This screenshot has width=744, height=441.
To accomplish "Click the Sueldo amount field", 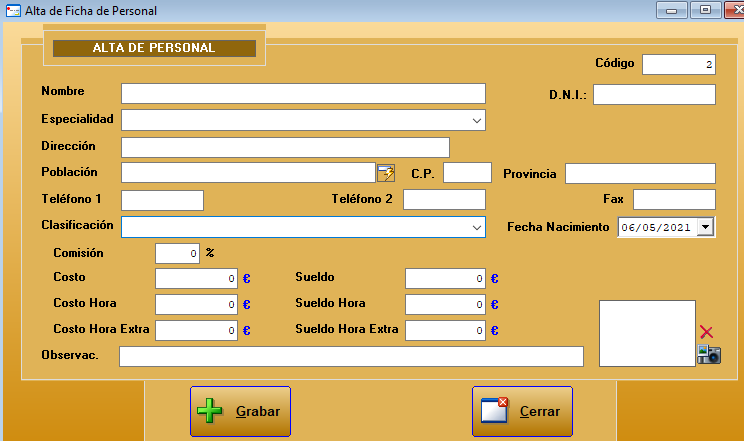I will tap(446, 278).
